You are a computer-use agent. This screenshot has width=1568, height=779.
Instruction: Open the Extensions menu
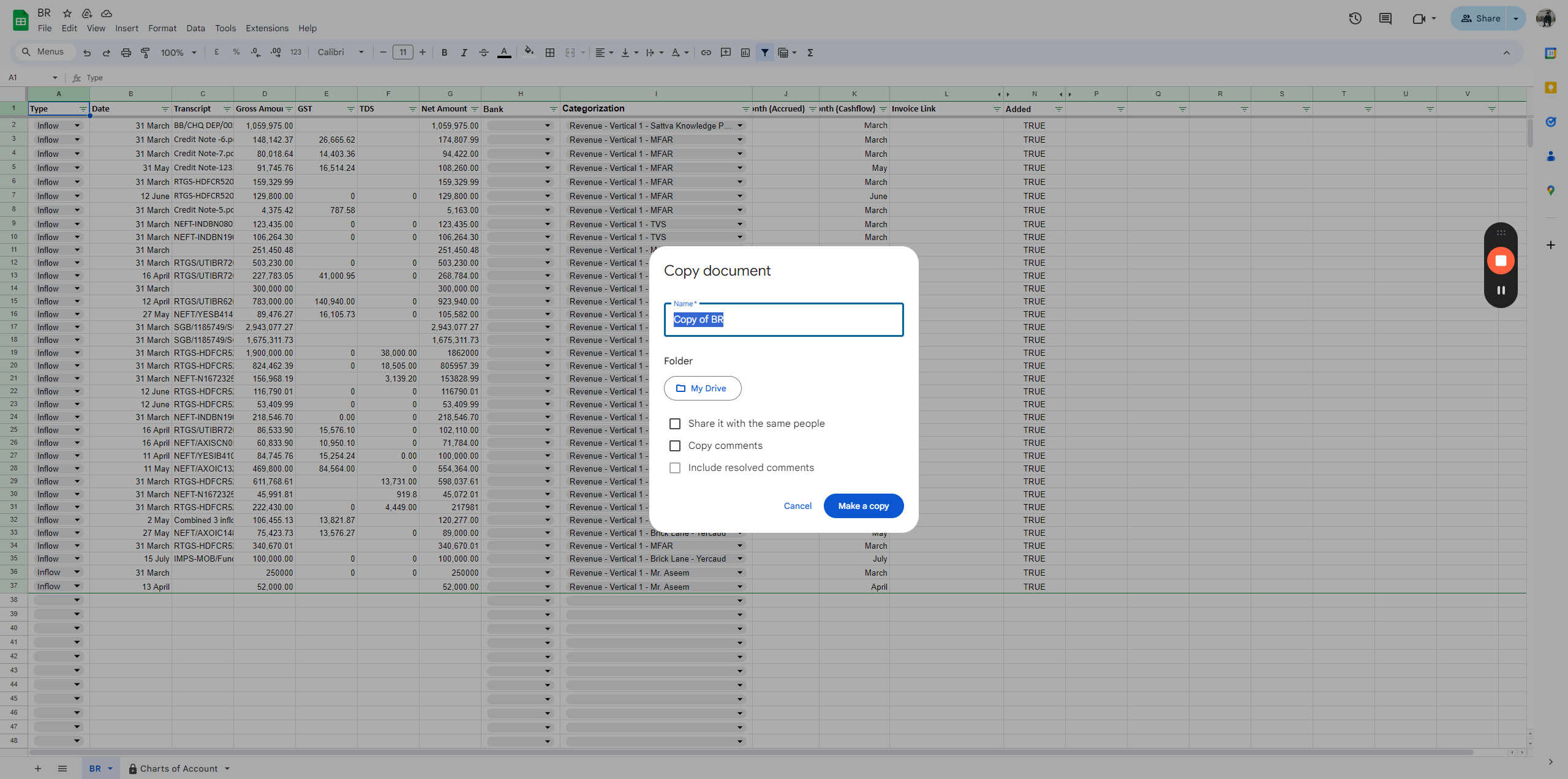tap(266, 28)
